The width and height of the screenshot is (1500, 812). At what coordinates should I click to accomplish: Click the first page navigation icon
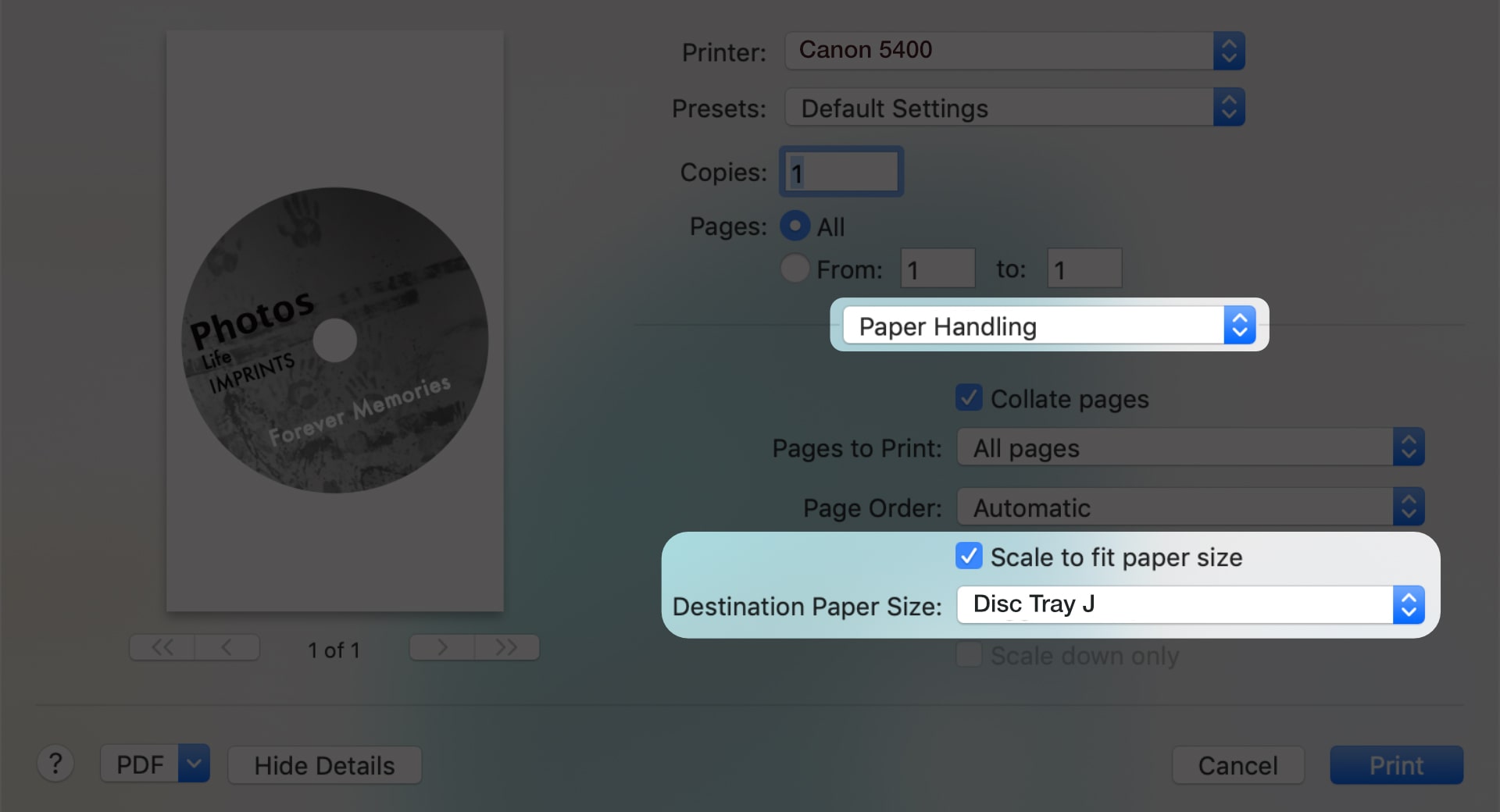tap(162, 647)
